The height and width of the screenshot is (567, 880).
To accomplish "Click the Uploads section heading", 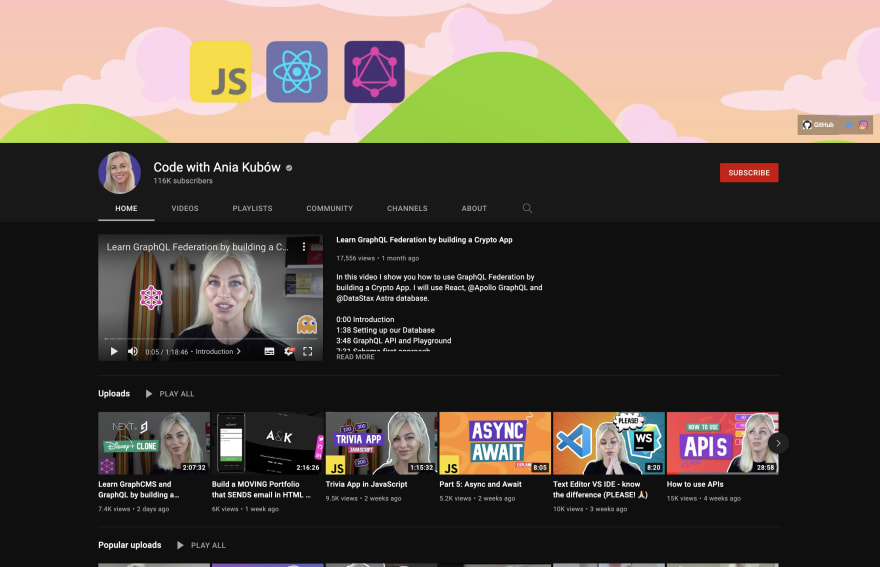I will [x=114, y=394].
